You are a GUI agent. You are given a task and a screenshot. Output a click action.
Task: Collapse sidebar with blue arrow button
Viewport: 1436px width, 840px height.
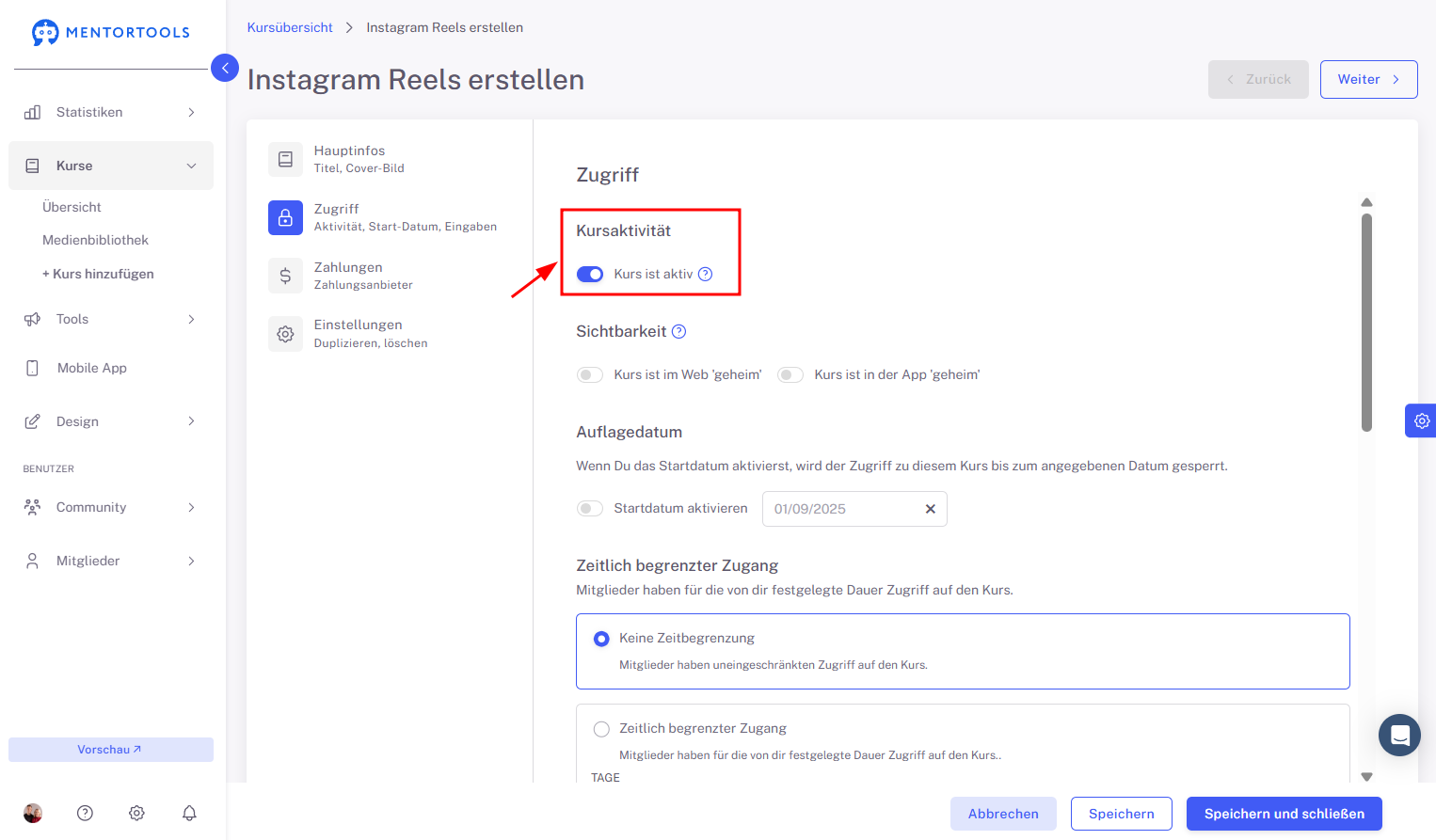(x=225, y=68)
